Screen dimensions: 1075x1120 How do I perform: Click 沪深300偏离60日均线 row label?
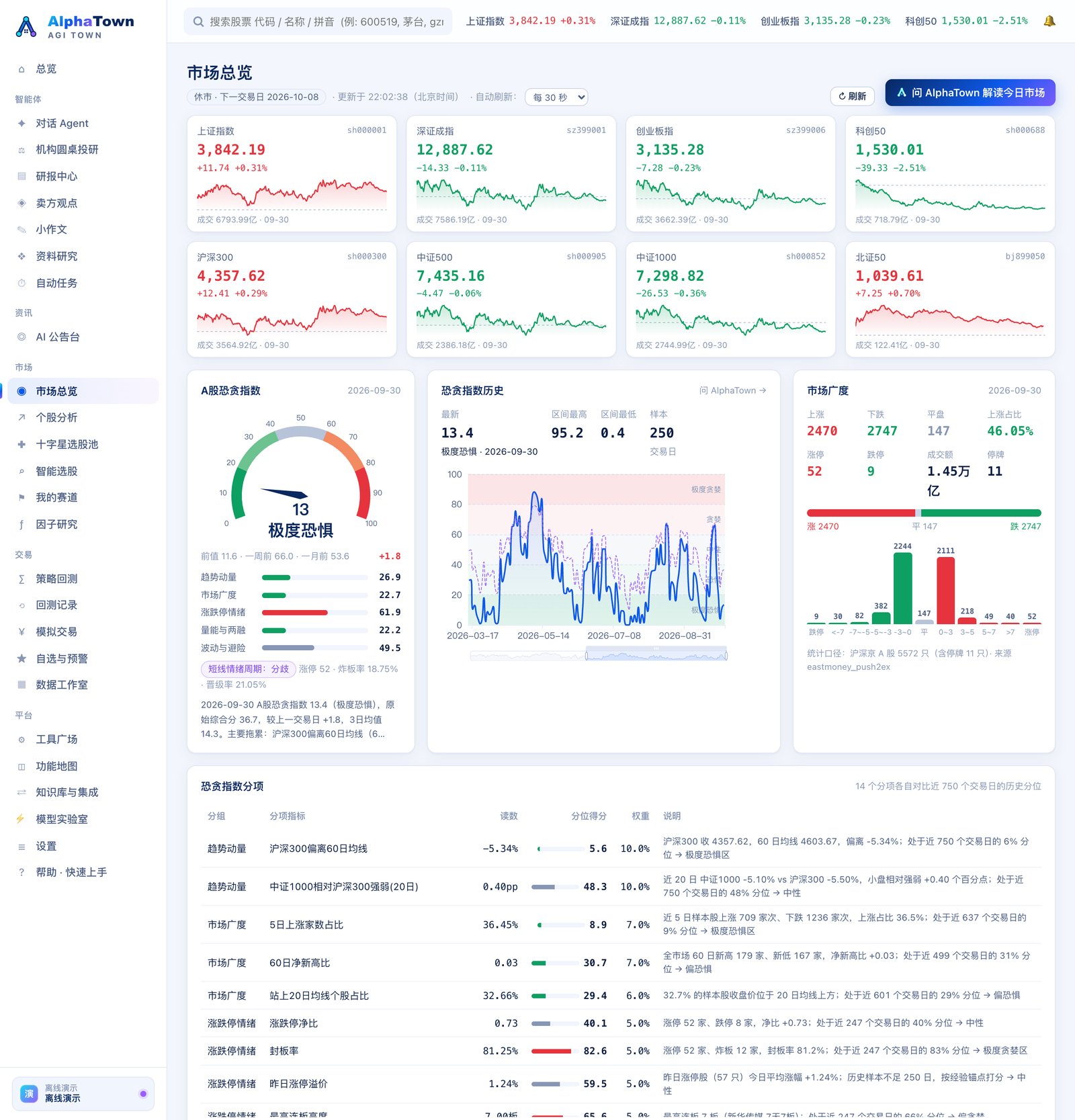click(318, 849)
